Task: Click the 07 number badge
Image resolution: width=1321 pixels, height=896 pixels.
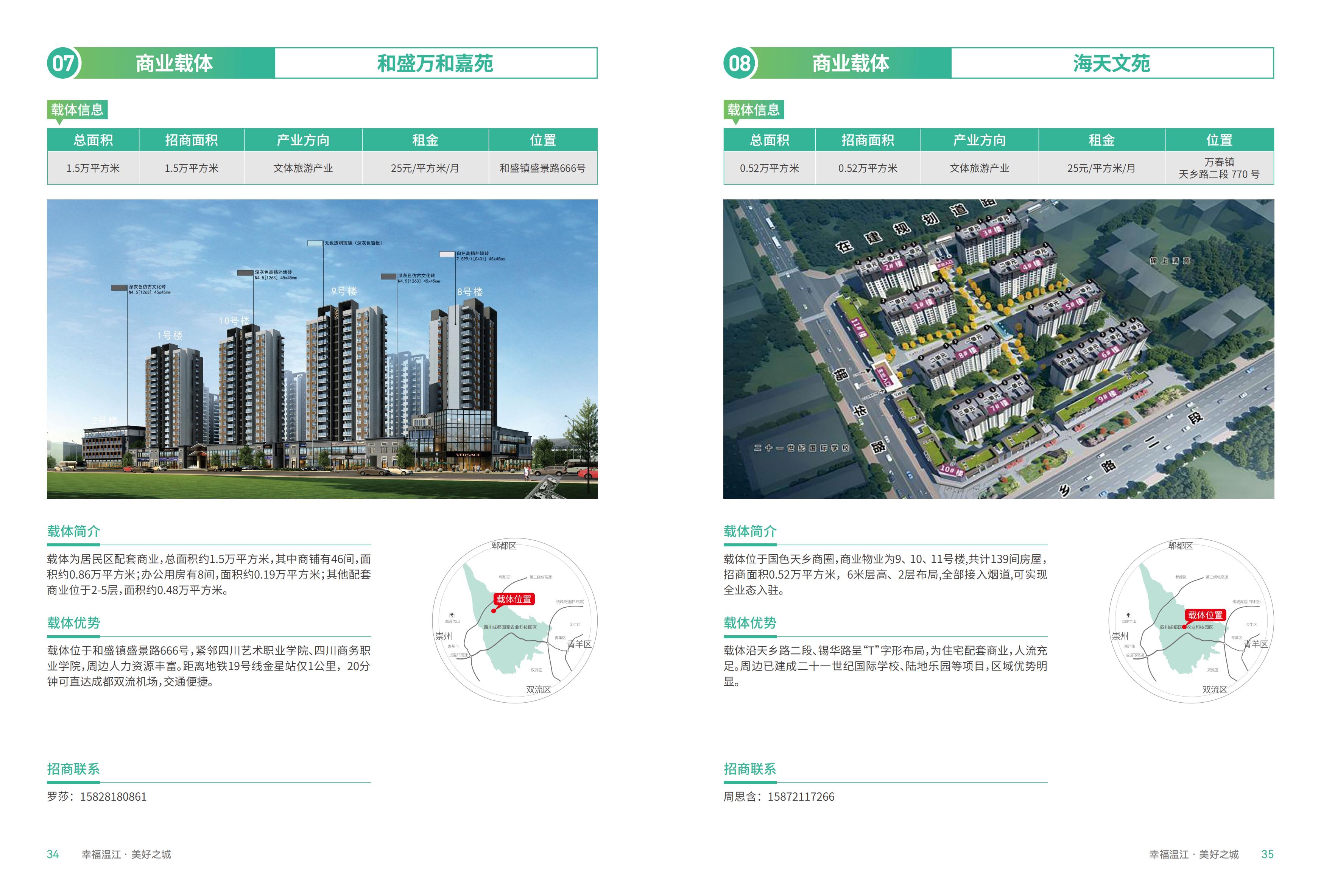Action: (63, 63)
